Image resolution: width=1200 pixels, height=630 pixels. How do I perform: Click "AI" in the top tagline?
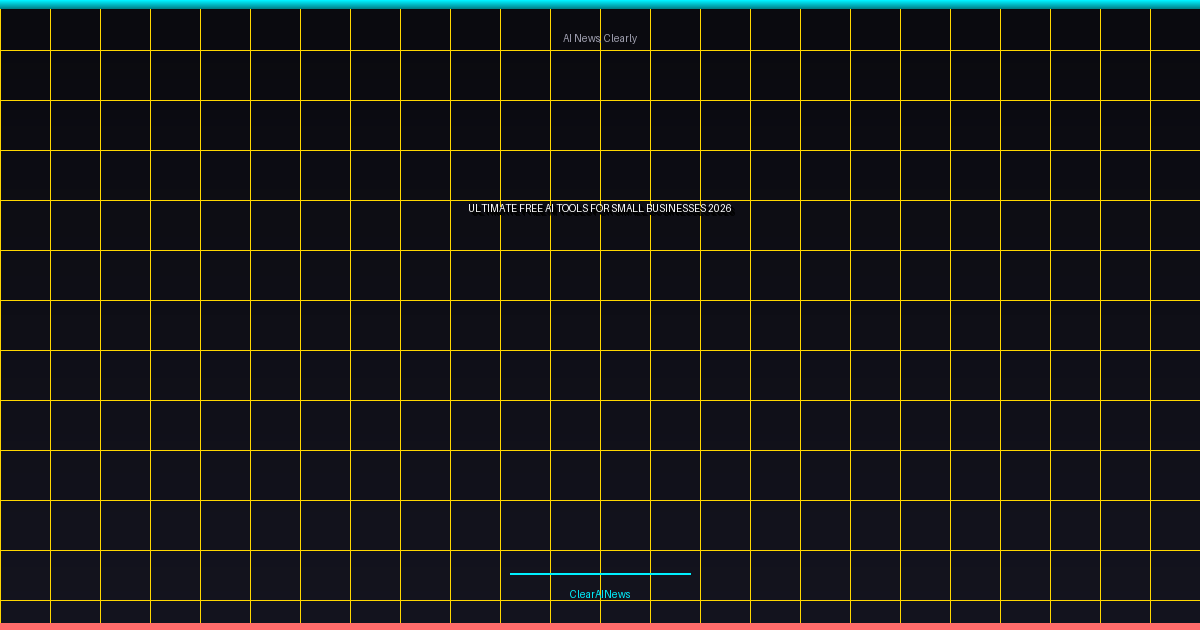click(x=567, y=38)
